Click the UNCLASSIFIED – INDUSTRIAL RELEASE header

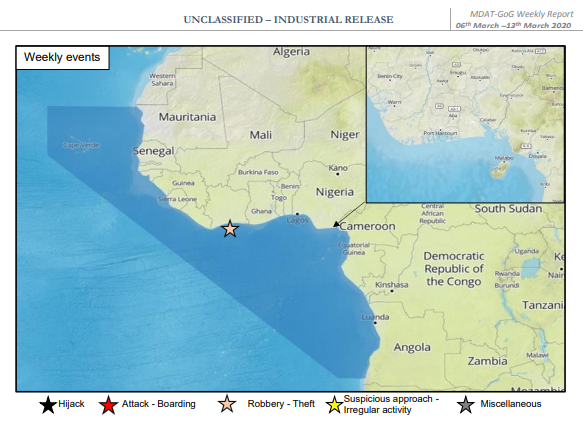click(289, 20)
